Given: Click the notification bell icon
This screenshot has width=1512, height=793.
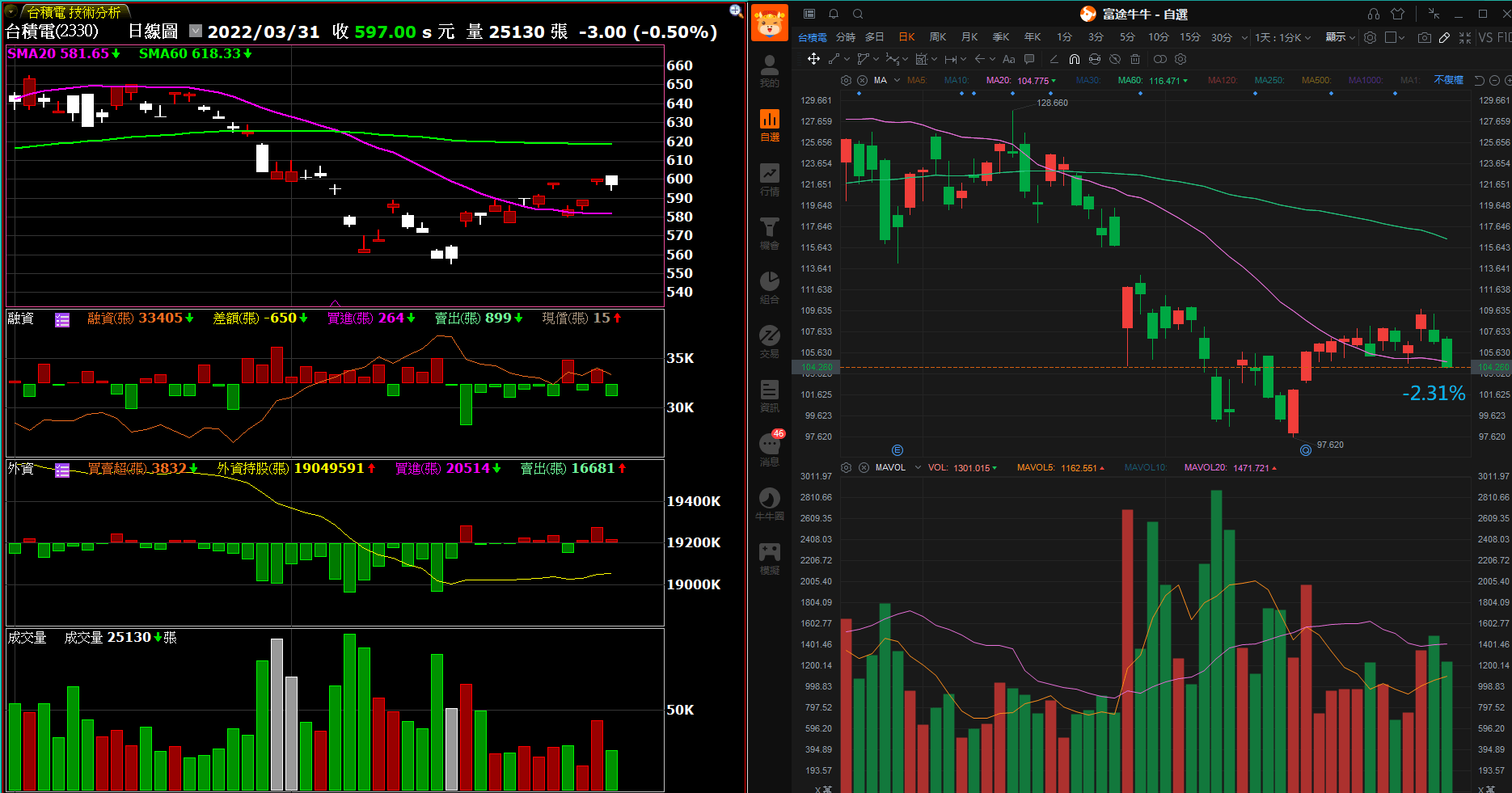Looking at the screenshot, I should (x=834, y=14).
